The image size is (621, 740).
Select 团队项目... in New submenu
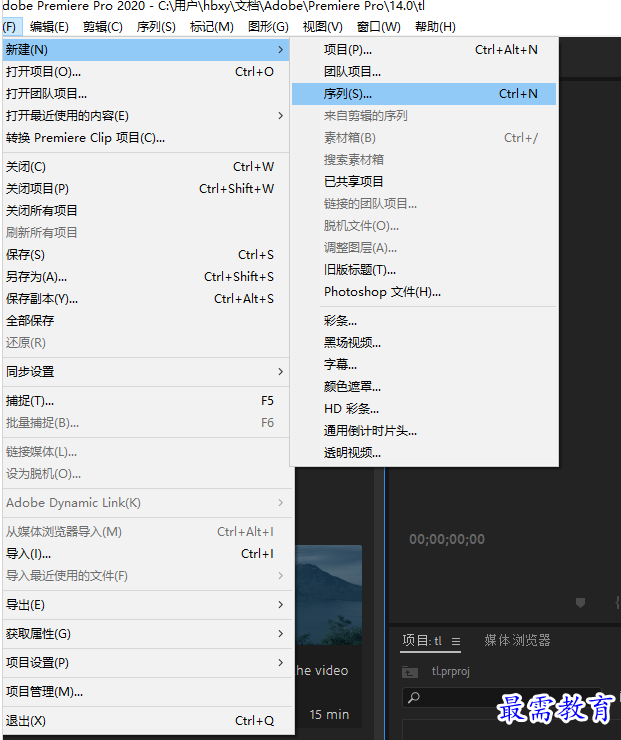point(424,72)
